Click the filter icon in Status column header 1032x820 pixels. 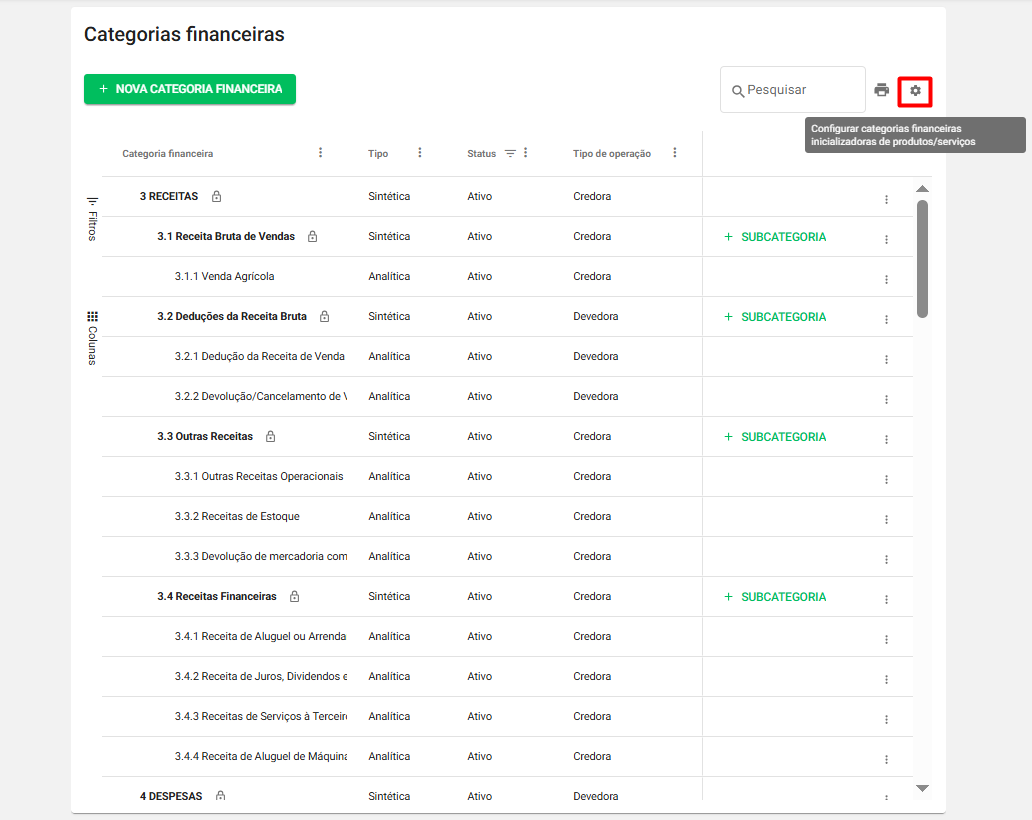click(510, 153)
